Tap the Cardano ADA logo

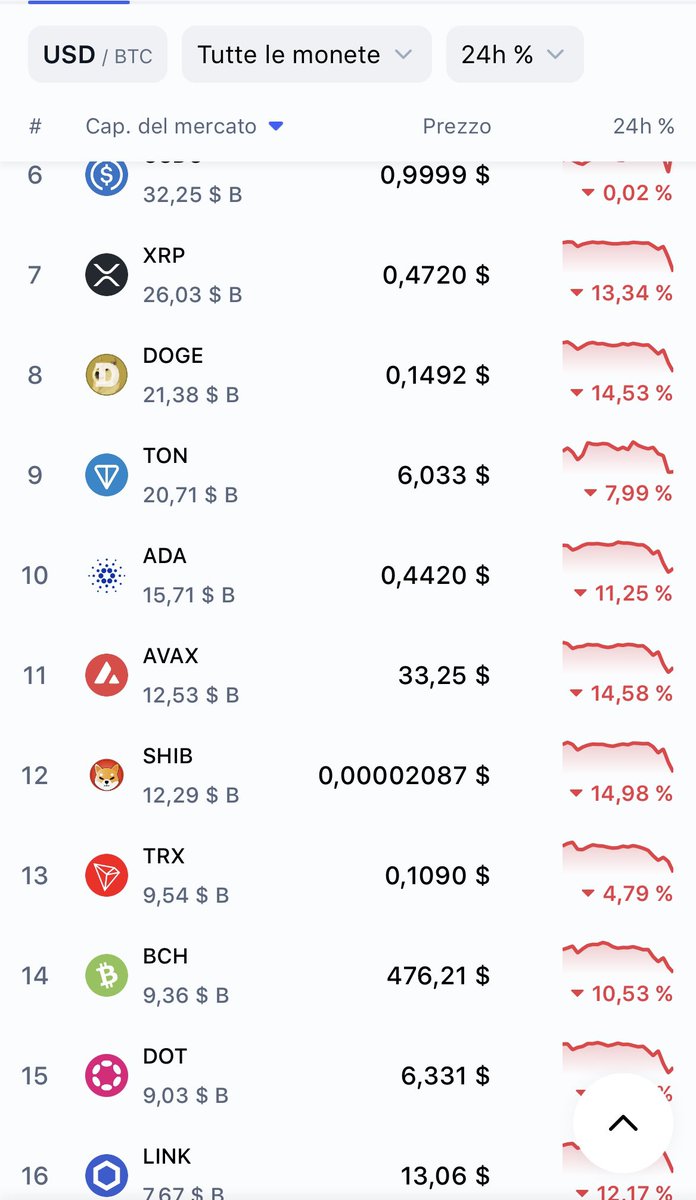point(106,575)
